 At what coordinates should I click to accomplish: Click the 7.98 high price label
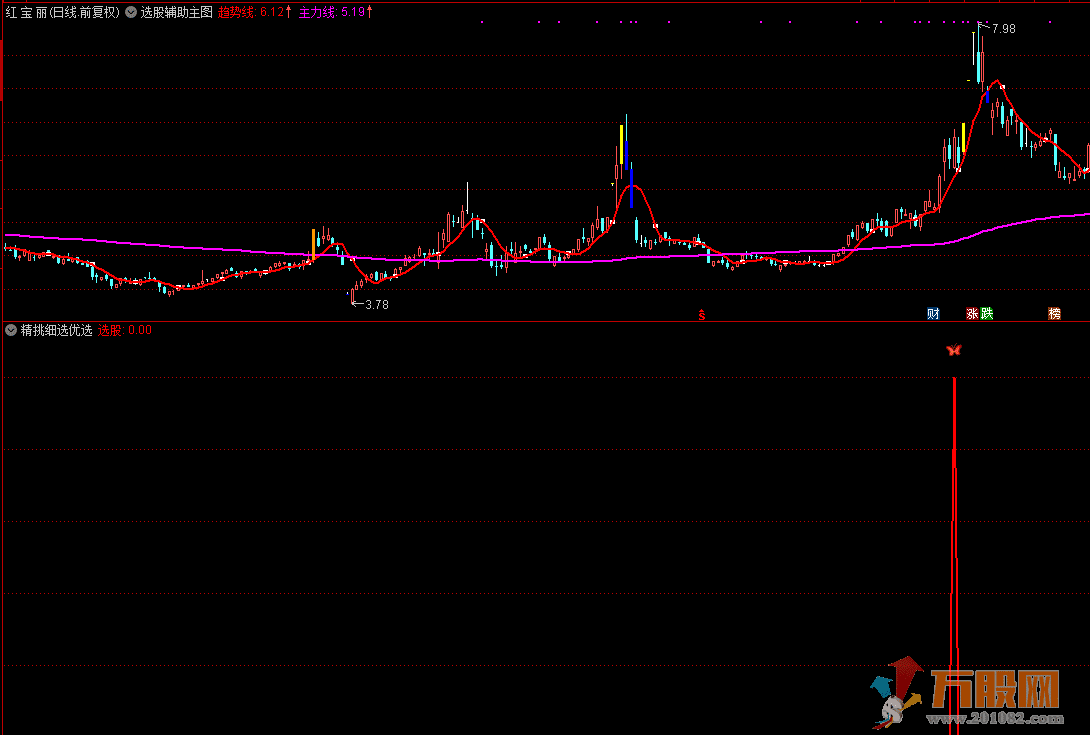point(1004,29)
